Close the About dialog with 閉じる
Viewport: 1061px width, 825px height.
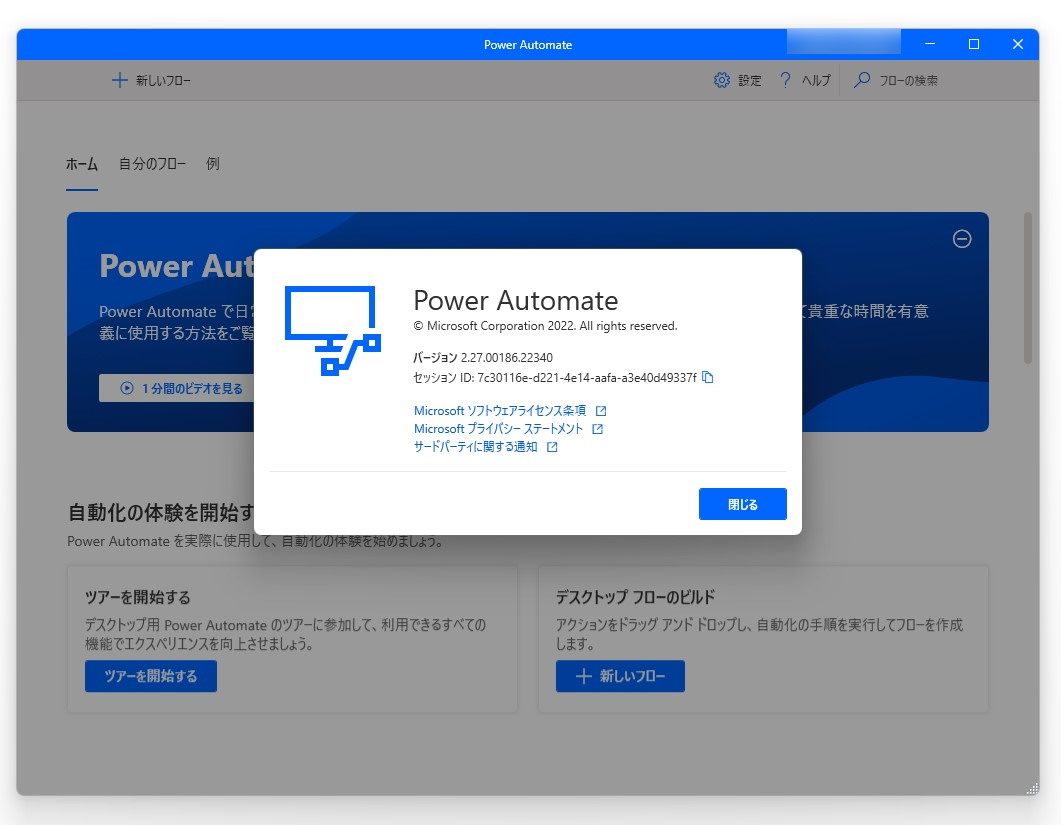tap(742, 504)
